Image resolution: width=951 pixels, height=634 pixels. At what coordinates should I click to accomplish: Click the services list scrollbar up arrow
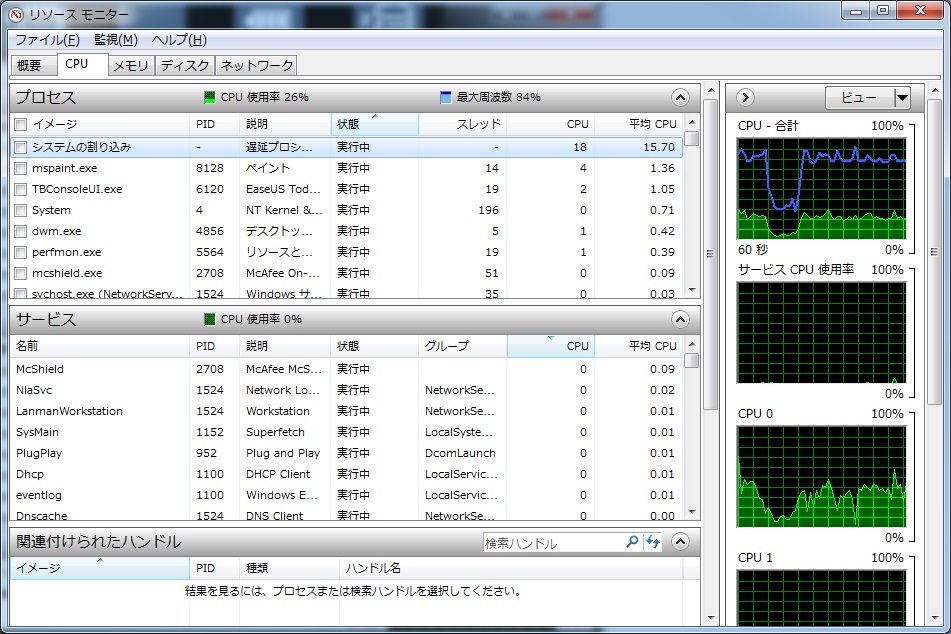point(692,344)
